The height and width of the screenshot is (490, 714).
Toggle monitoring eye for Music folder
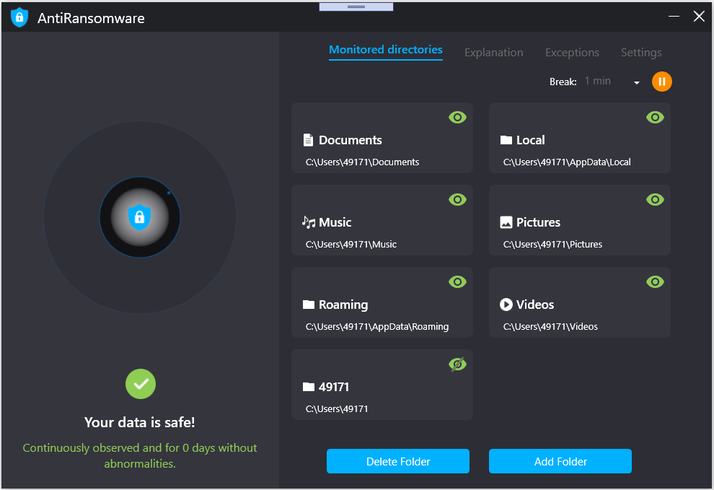[x=457, y=199]
